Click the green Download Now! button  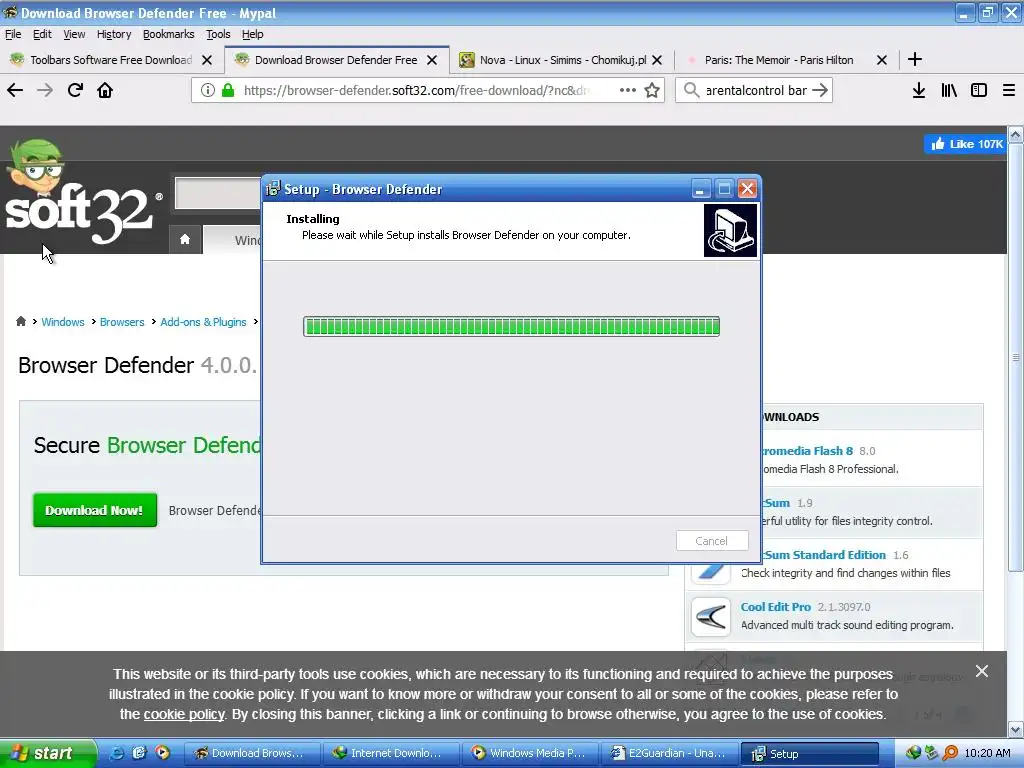95,510
